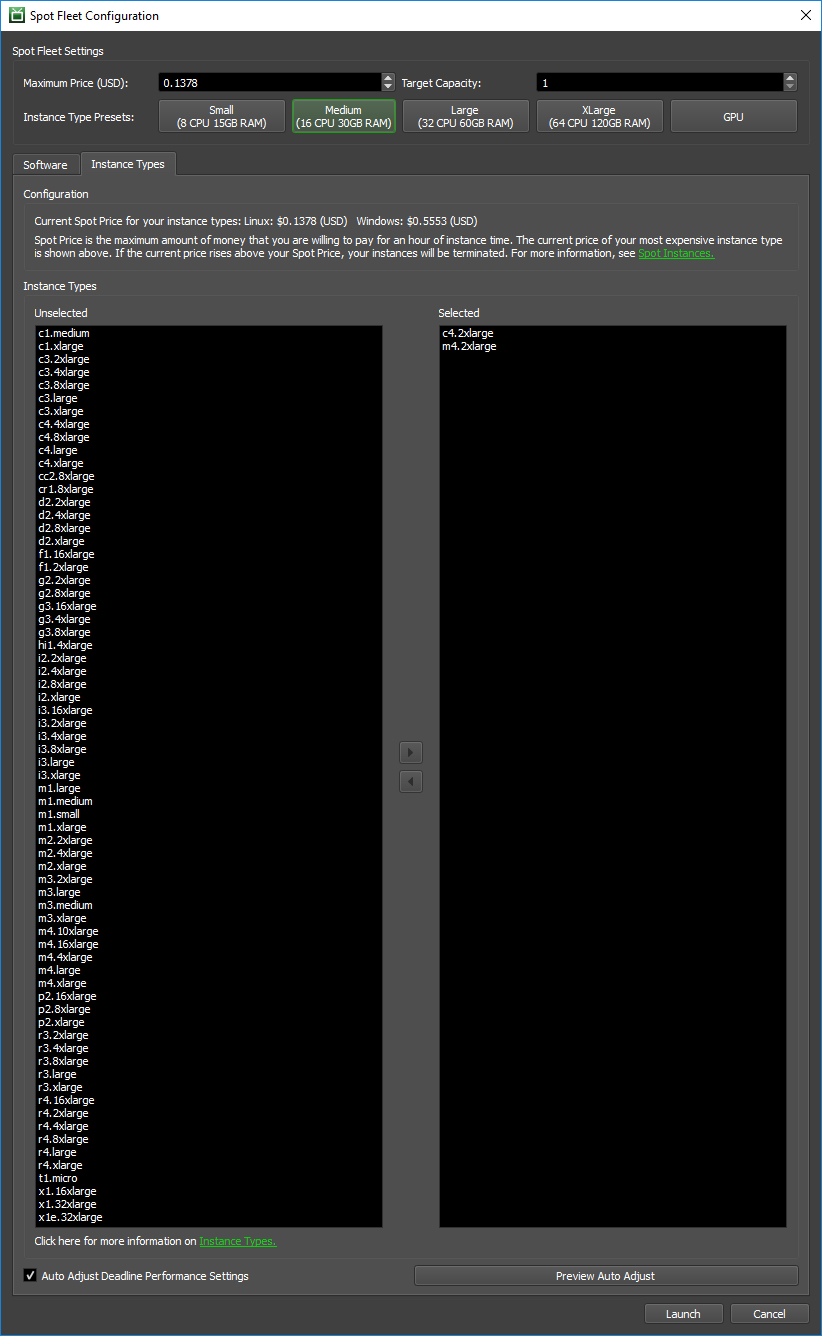The image size is (822, 1336).
Task: Select m4.10xlarge instance type
Action: pos(209,931)
